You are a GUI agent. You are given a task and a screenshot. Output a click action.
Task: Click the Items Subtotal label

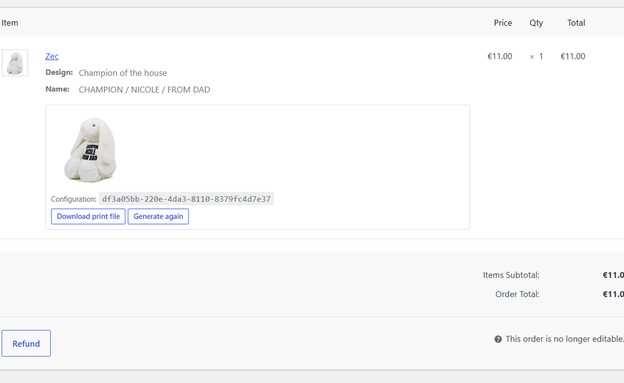click(x=511, y=275)
